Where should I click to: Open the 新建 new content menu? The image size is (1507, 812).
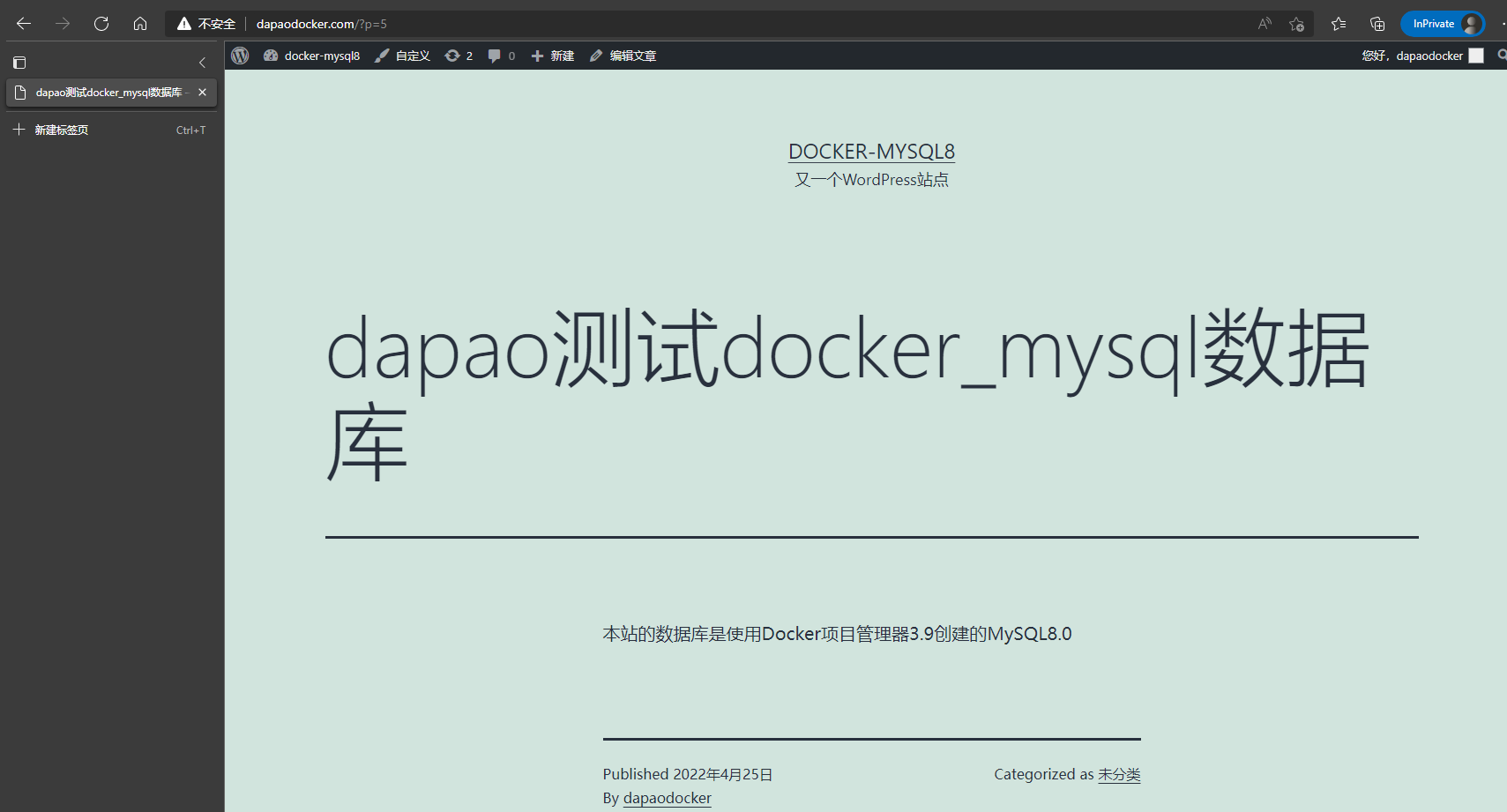point(553,56)
